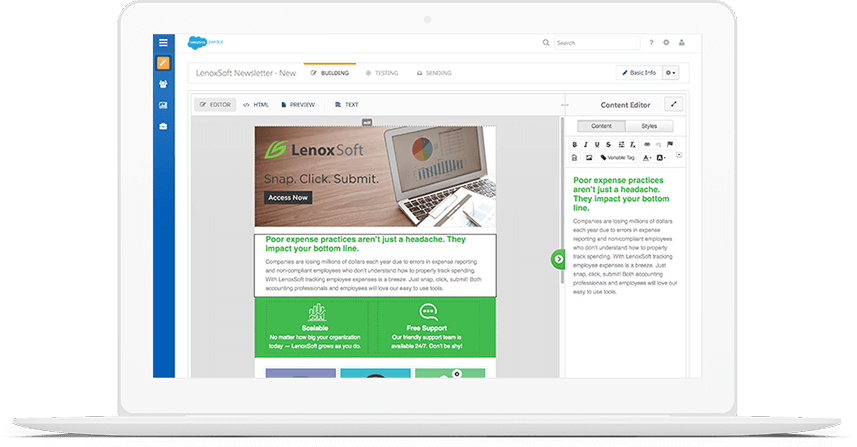Click body paragraph in Content Editor panel
This screenshot has height=447, width=857.
click(625, 257)
